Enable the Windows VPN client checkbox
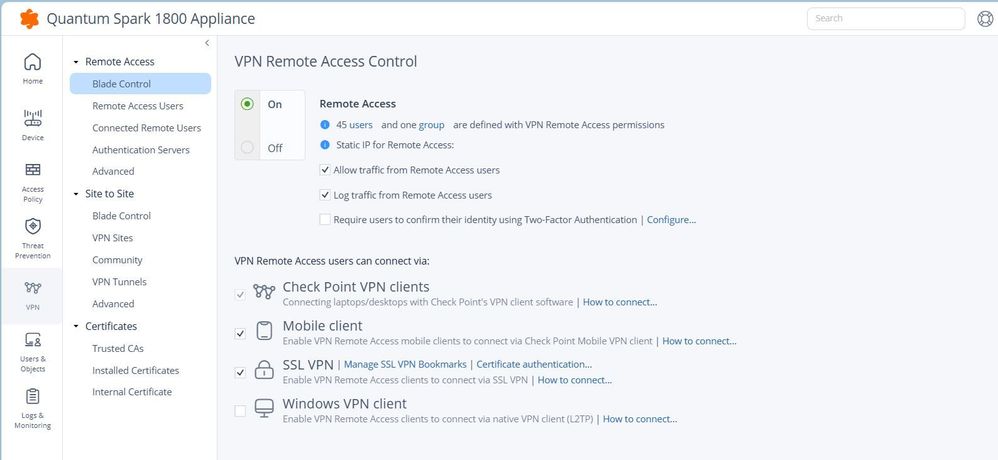The width and height of the screenshot is (998, 460). pos(239,410)
